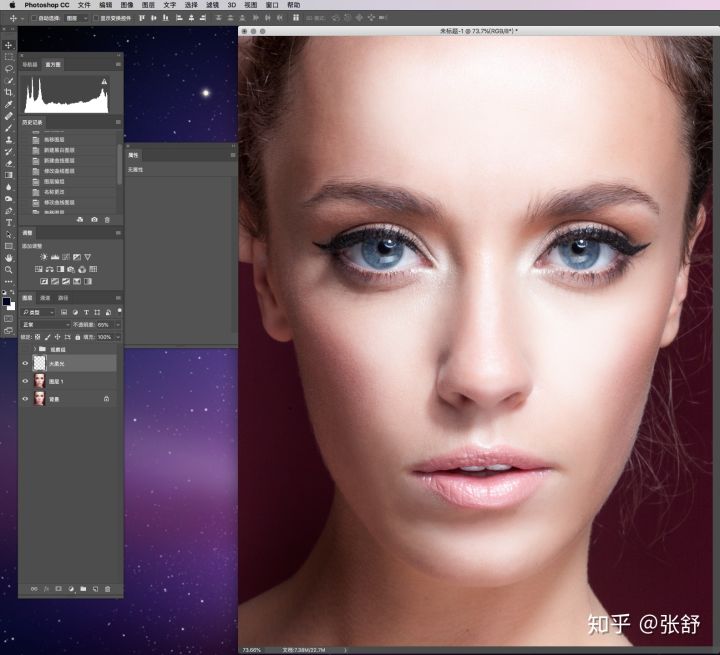
Task: Switch to the 导航器 panel tab
Action: (29, 64)
